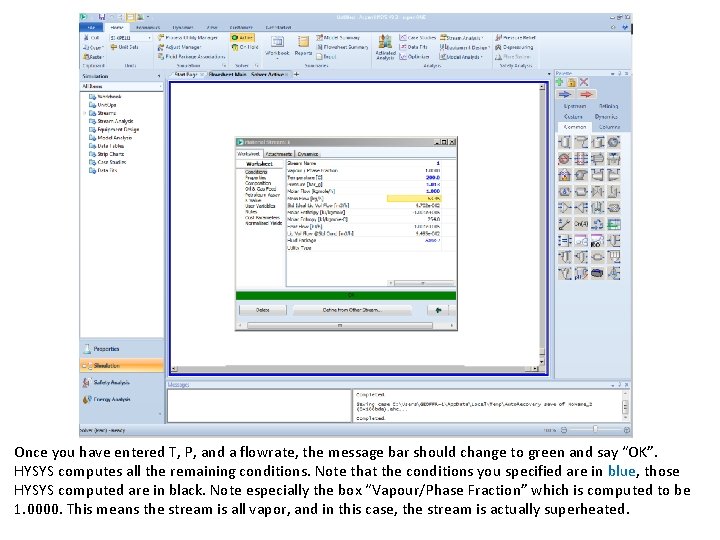Click Unit Sets in the ribbon
Image resolution: width=720 pixels, height=540 pixels.
[124, 47]
